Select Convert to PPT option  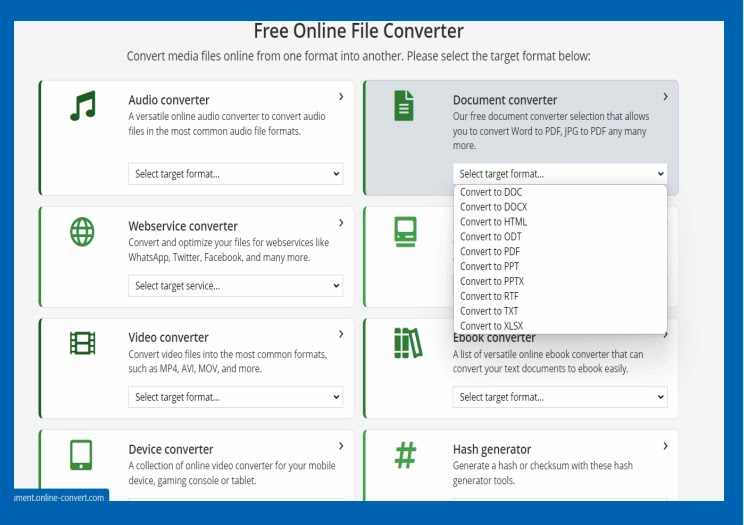[x=560, y=266]
